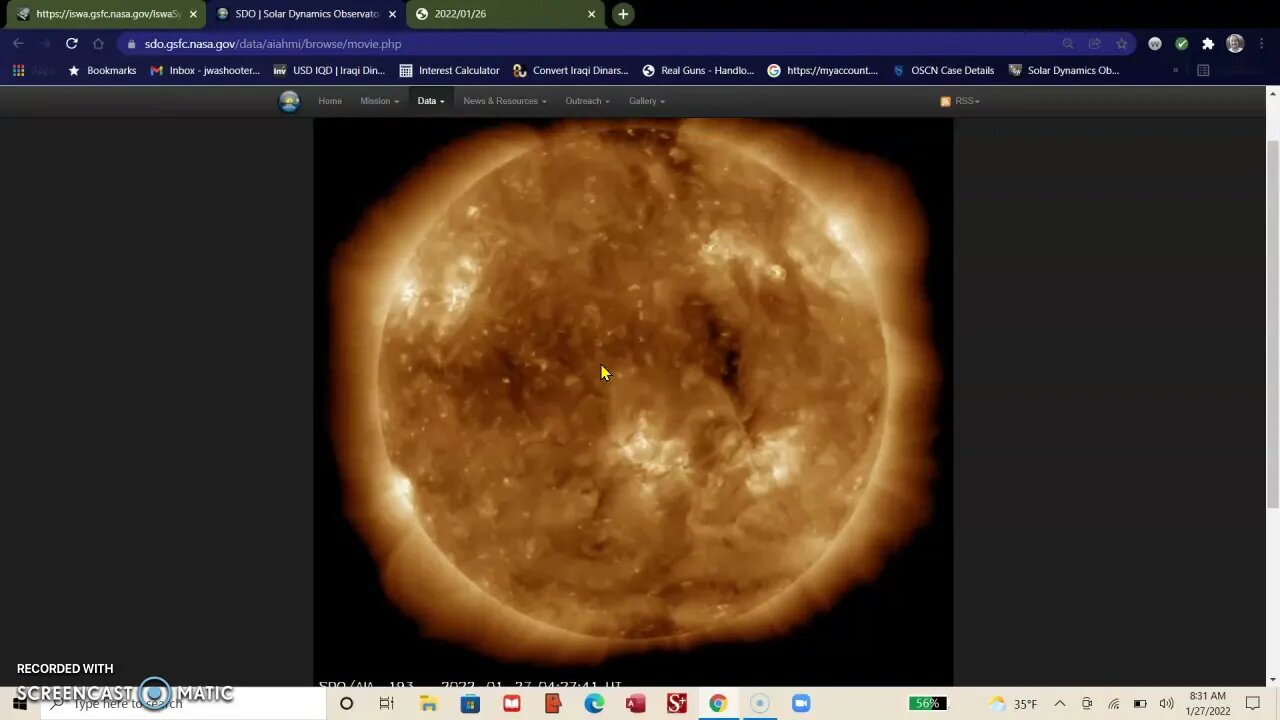1280x720 pixels.
Task: Open the grey W extension
Action: (1155, 44)
